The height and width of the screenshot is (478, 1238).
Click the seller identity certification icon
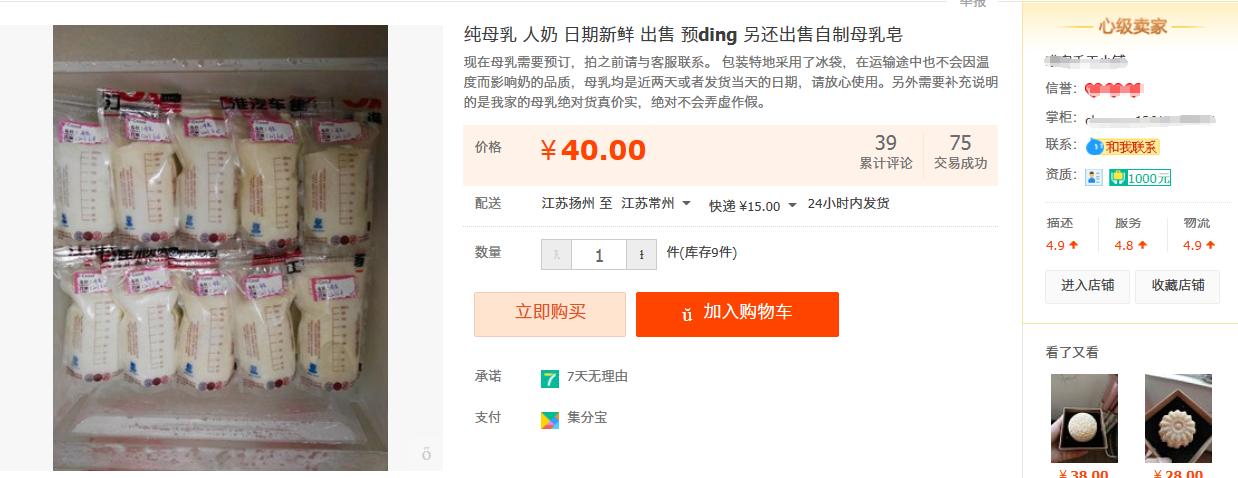click(x=1094, y=177)
